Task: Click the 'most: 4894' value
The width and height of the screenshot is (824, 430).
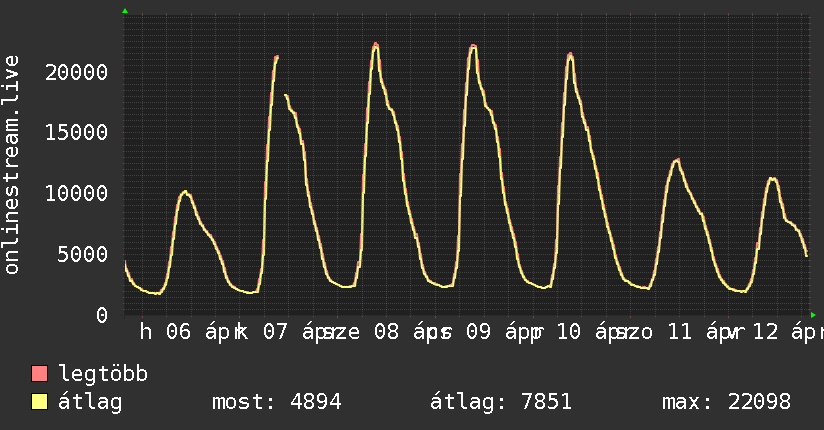Action: click(x=277, y=402)
